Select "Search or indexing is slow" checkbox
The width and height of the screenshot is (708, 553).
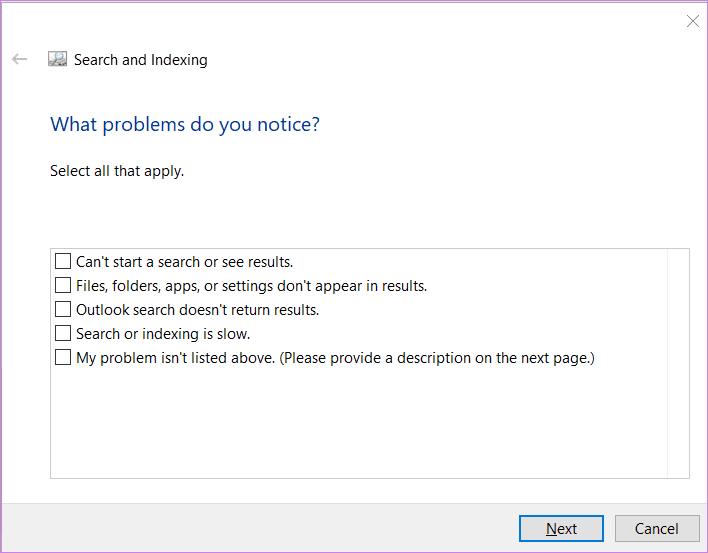pos(63,333)
